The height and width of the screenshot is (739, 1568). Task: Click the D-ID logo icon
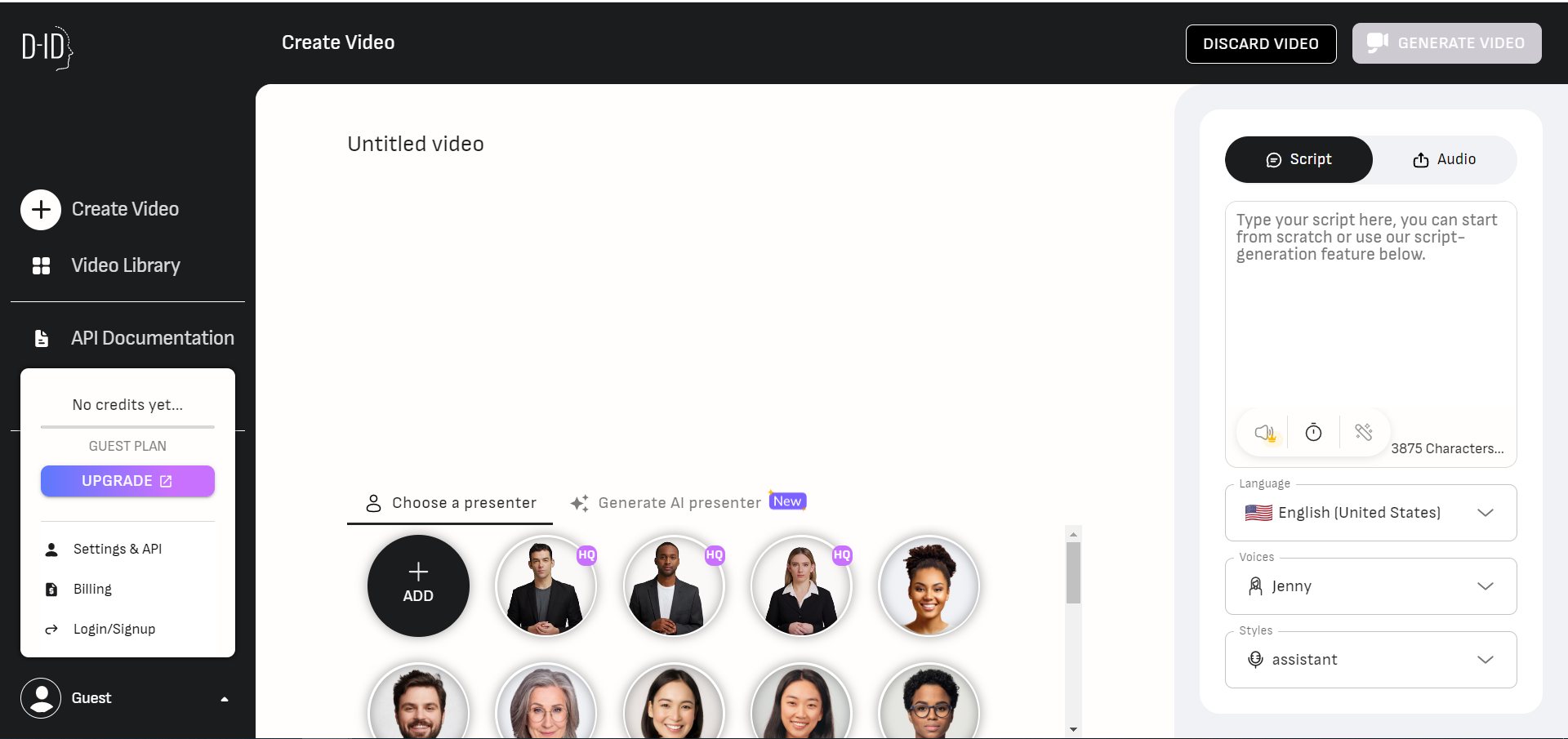tap(47, 47)
